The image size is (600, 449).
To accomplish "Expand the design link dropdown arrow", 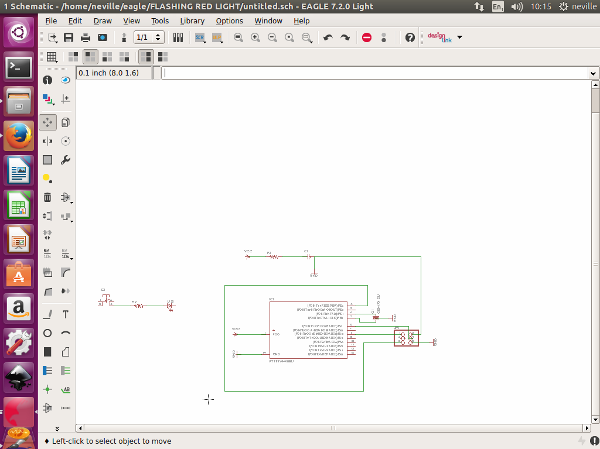I will (x=459, y=38).
